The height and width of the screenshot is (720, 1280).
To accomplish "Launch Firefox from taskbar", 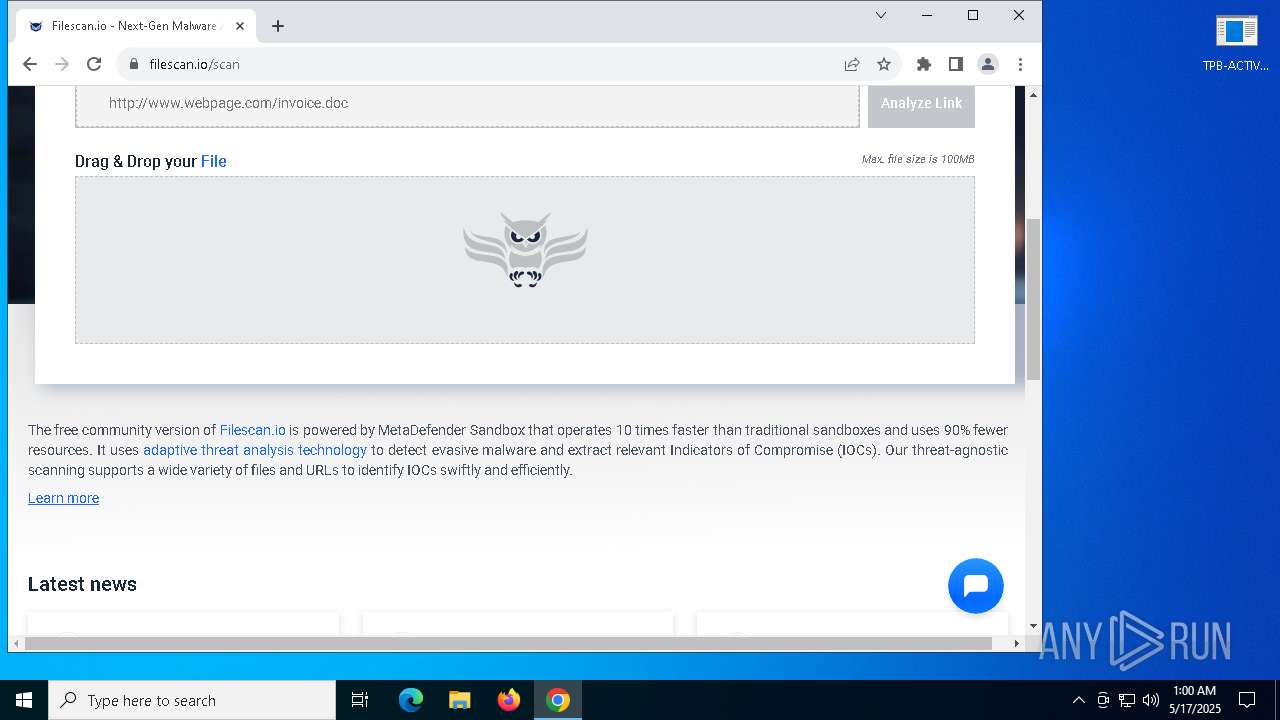I will (509, 700).
